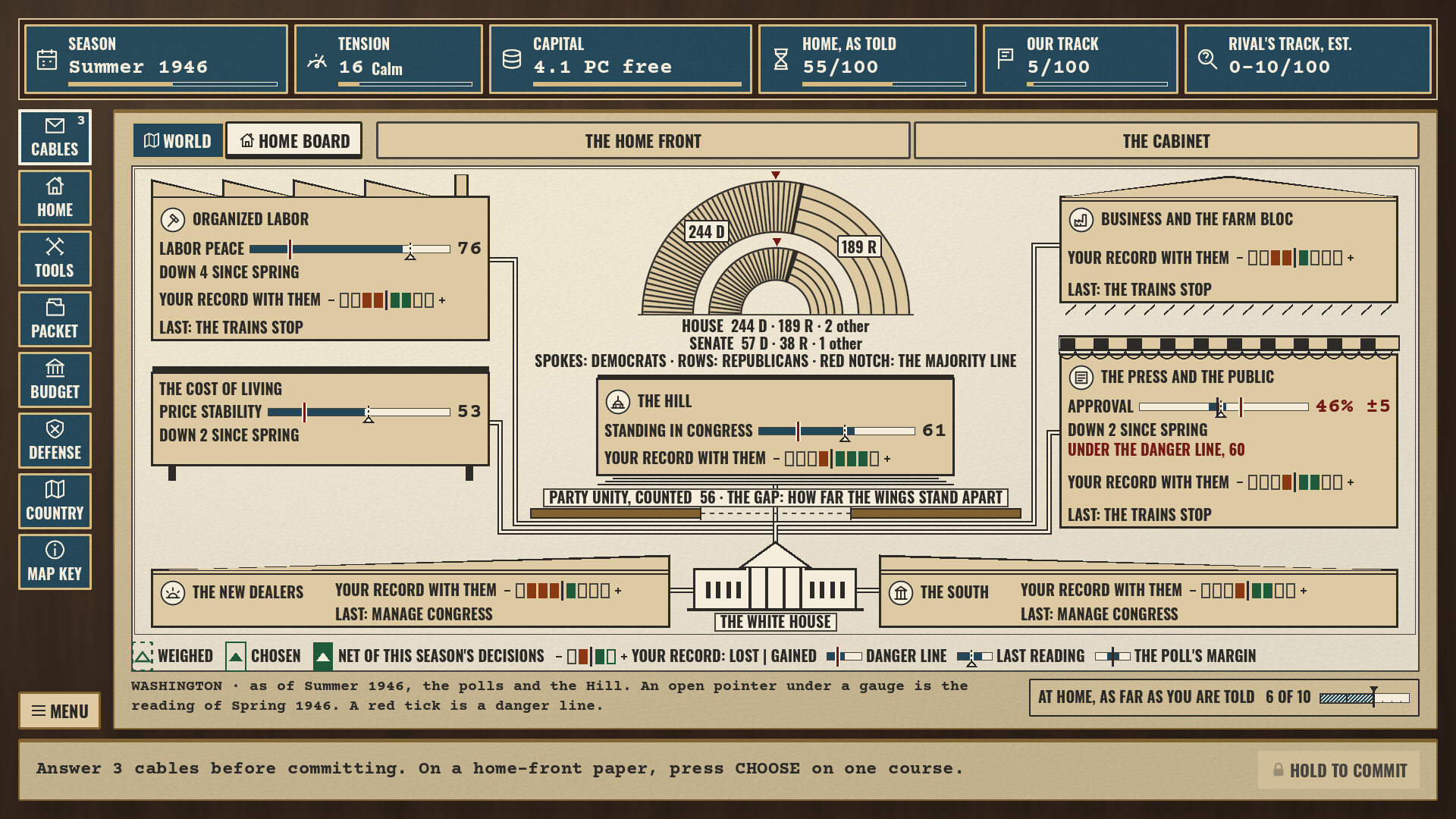
Task: Click the At Home 6 of 10 meter
Action: 1364,698
